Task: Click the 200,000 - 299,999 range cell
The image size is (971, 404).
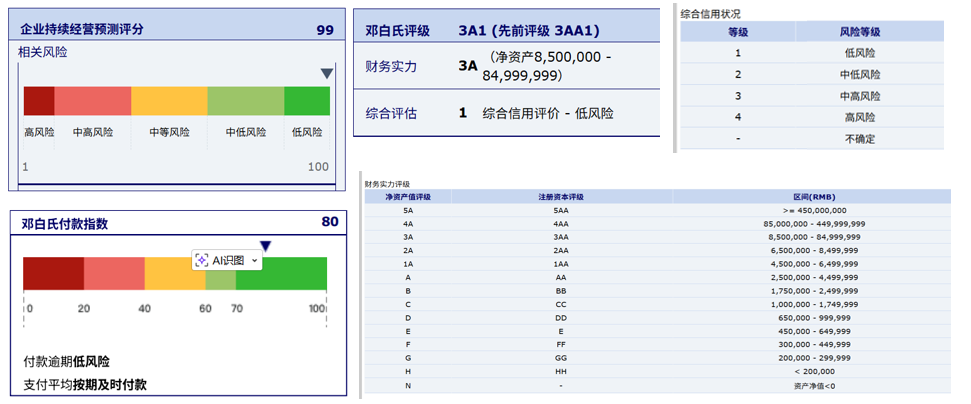Action: click(x=814, y=358)
